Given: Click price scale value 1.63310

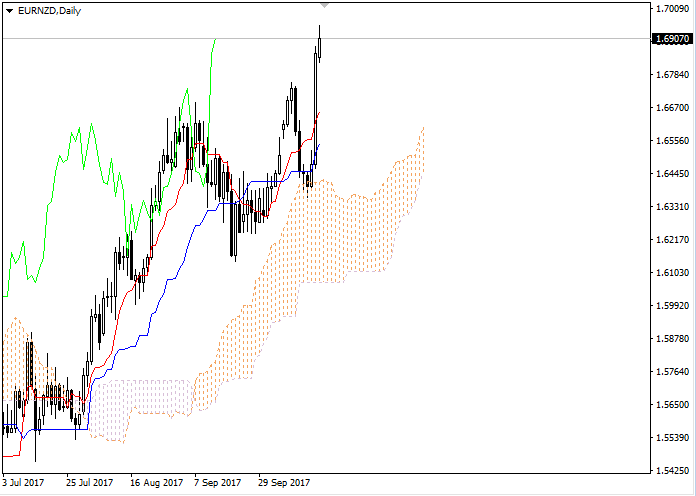Looking at the screenshot, I should click(x=672, y=206).
